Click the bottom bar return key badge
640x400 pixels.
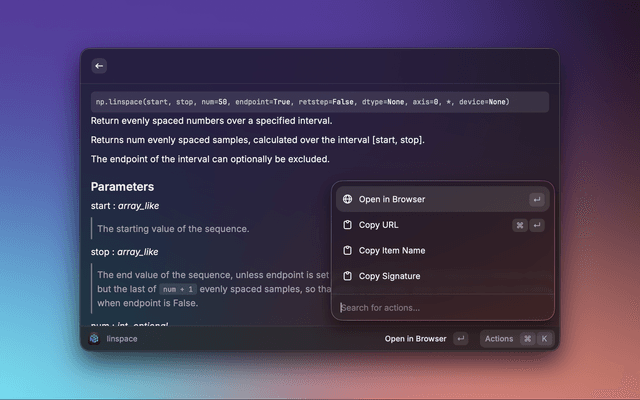(460, 339)
